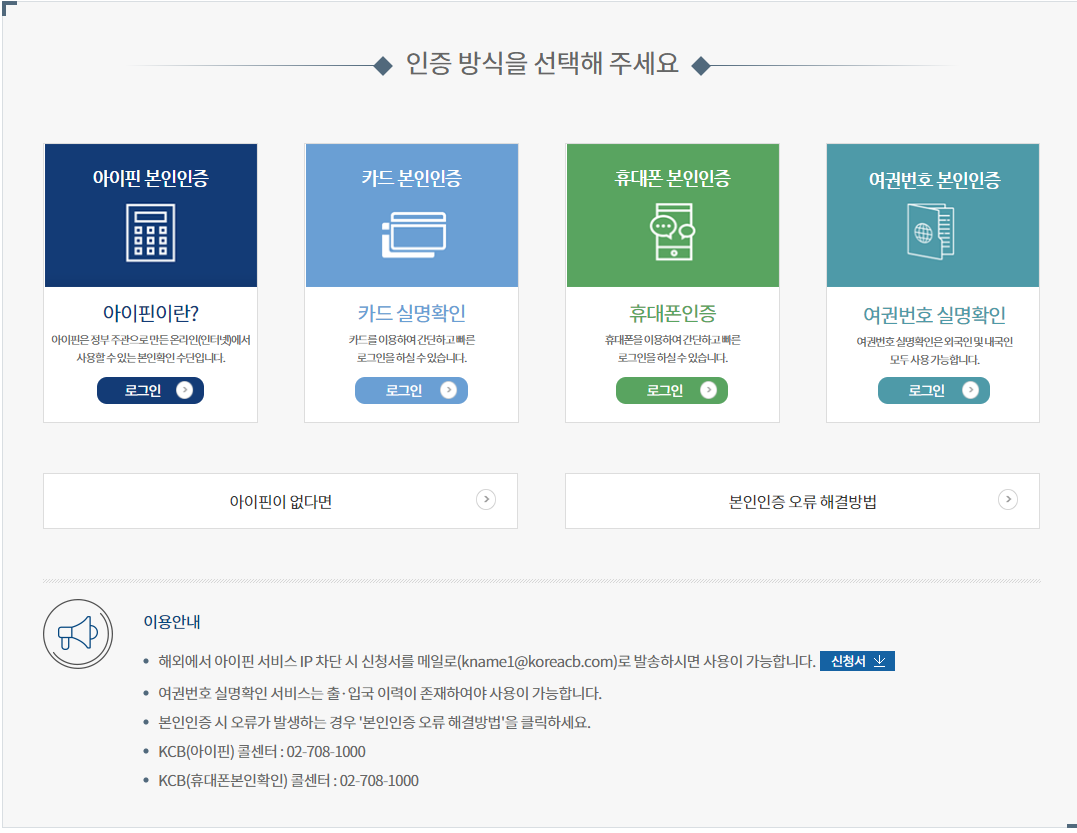Log in with 카드 실명확인
The width and height of the screenshot is (1077, 833).
click(x=411, y=390)
